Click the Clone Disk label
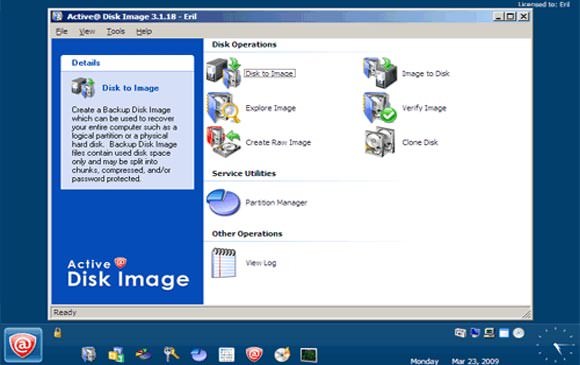Screen dimensions: 580x365 coord(420,142)
